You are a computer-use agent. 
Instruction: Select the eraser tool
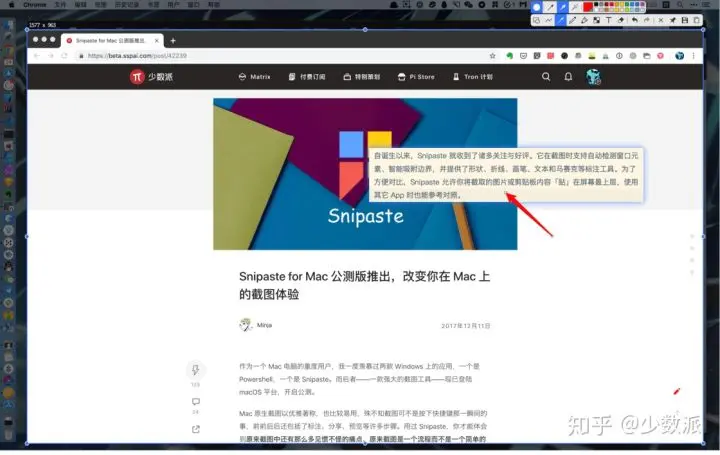tap(621, 21)
